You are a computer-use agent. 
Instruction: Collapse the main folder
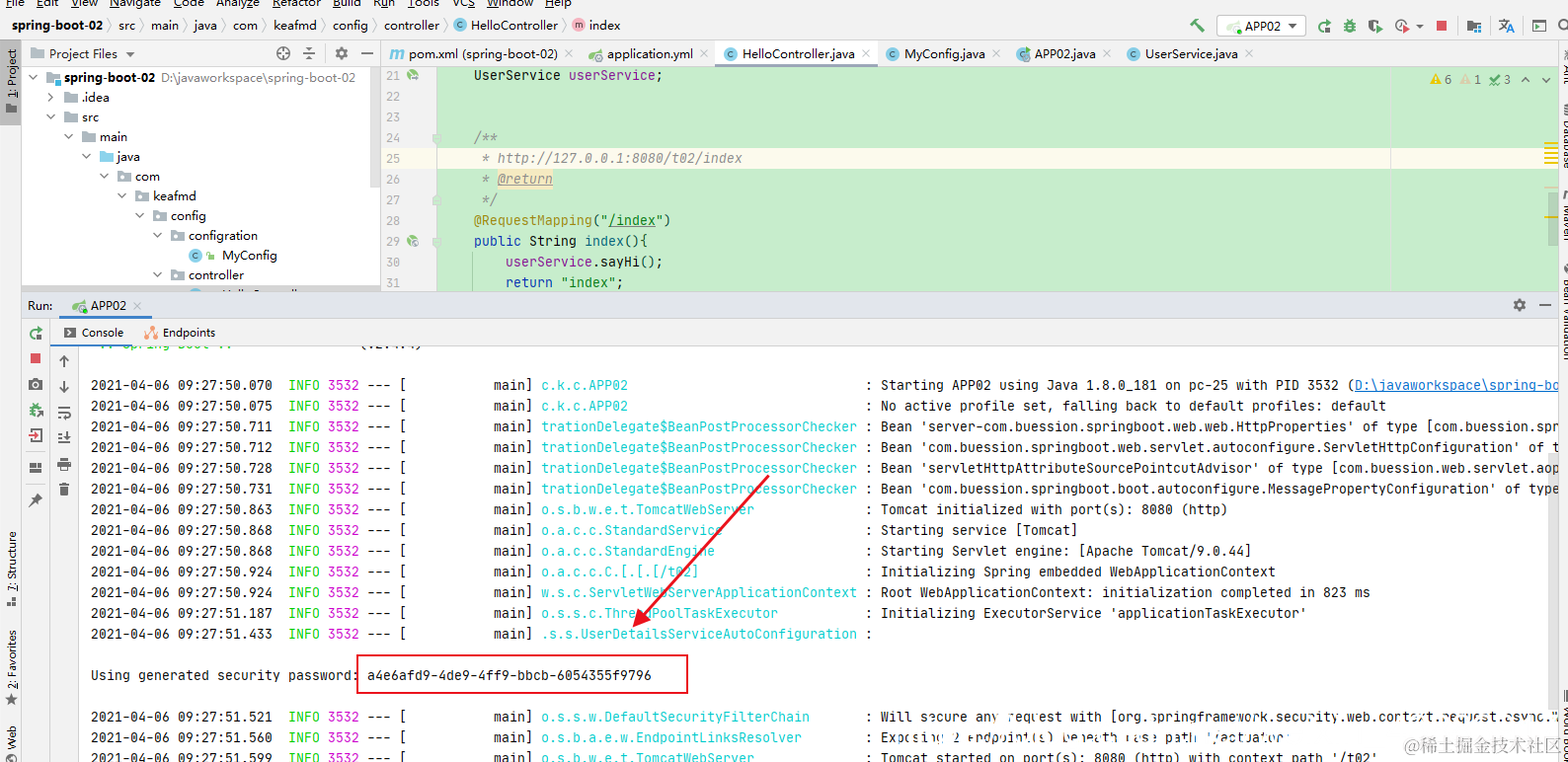[69, 136]
